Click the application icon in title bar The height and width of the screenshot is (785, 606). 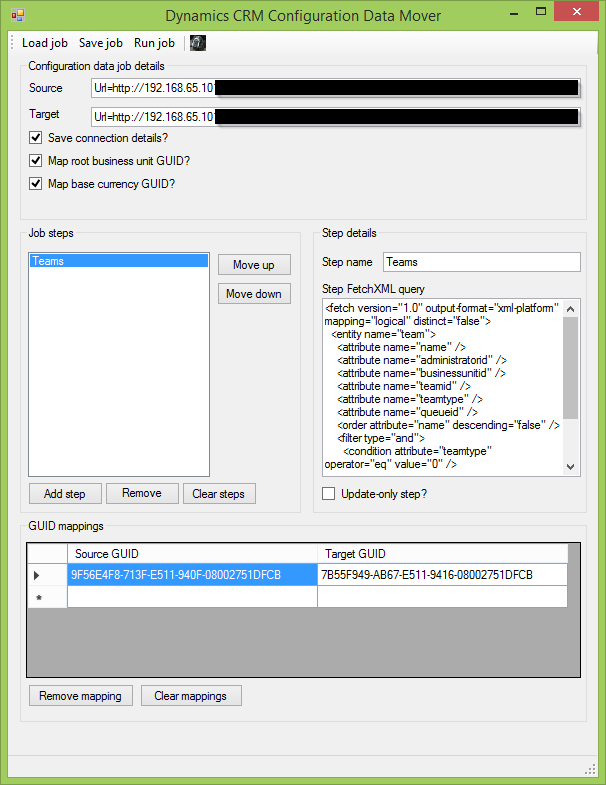(x=18, y=15)
